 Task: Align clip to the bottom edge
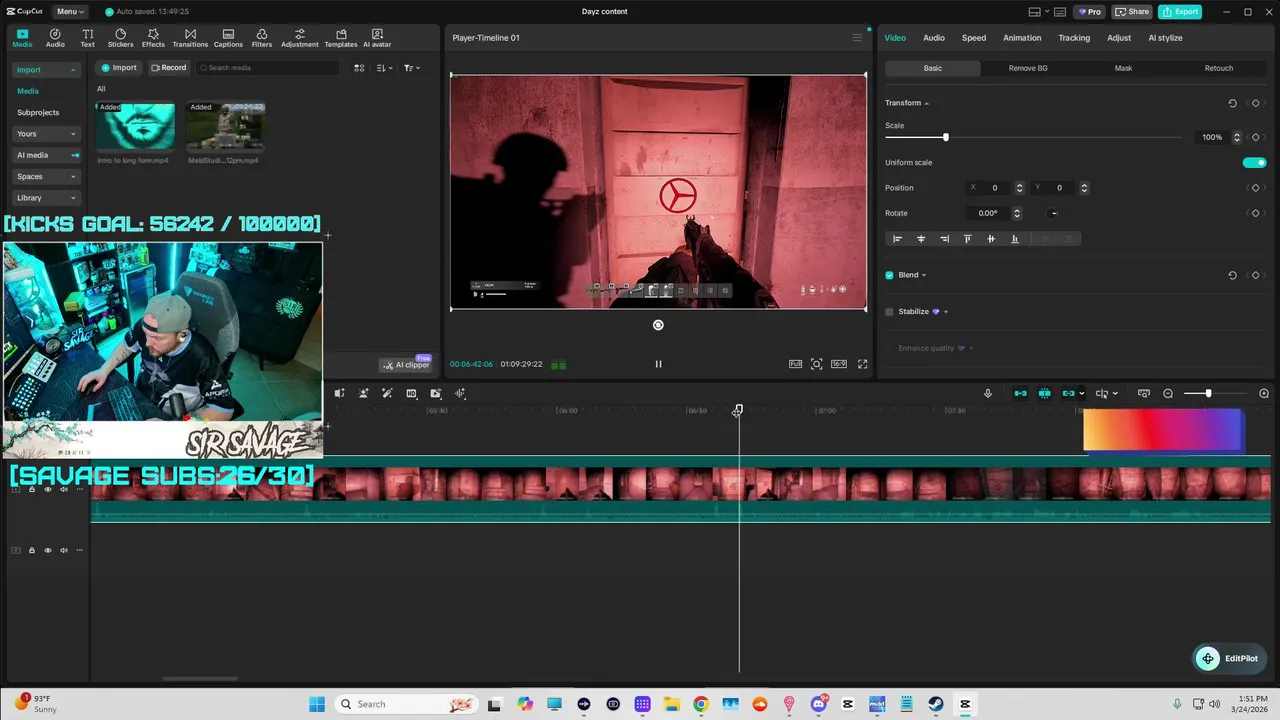[x=1015, y=239]
